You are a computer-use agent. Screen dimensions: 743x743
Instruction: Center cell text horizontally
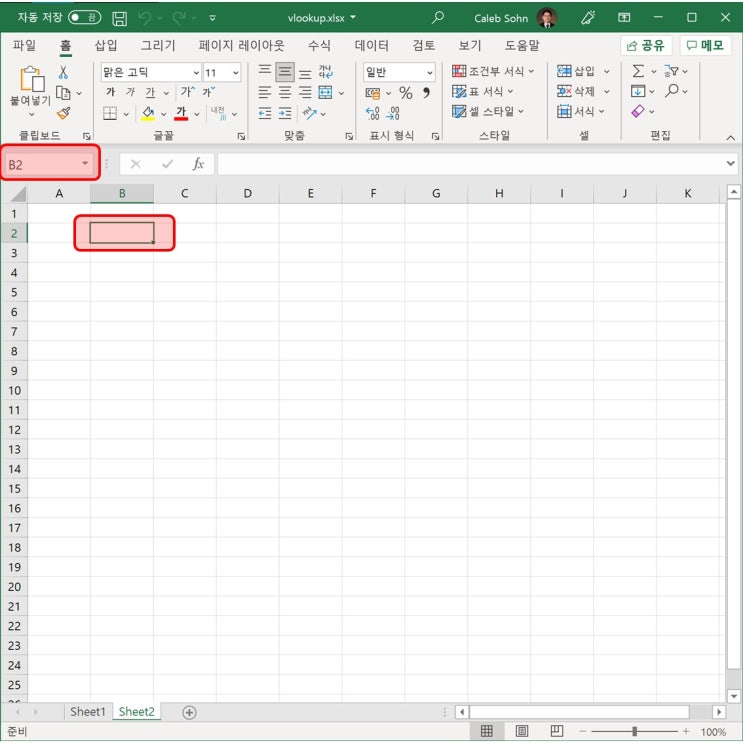click(285, 92)
